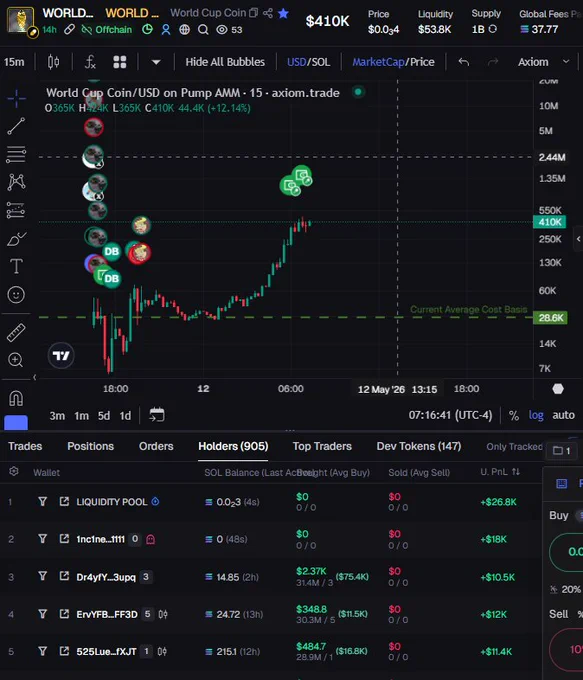Open the Dev Tokens (147) tab
This screenshot has height=680, width=583.
click(x=419, y=446)
